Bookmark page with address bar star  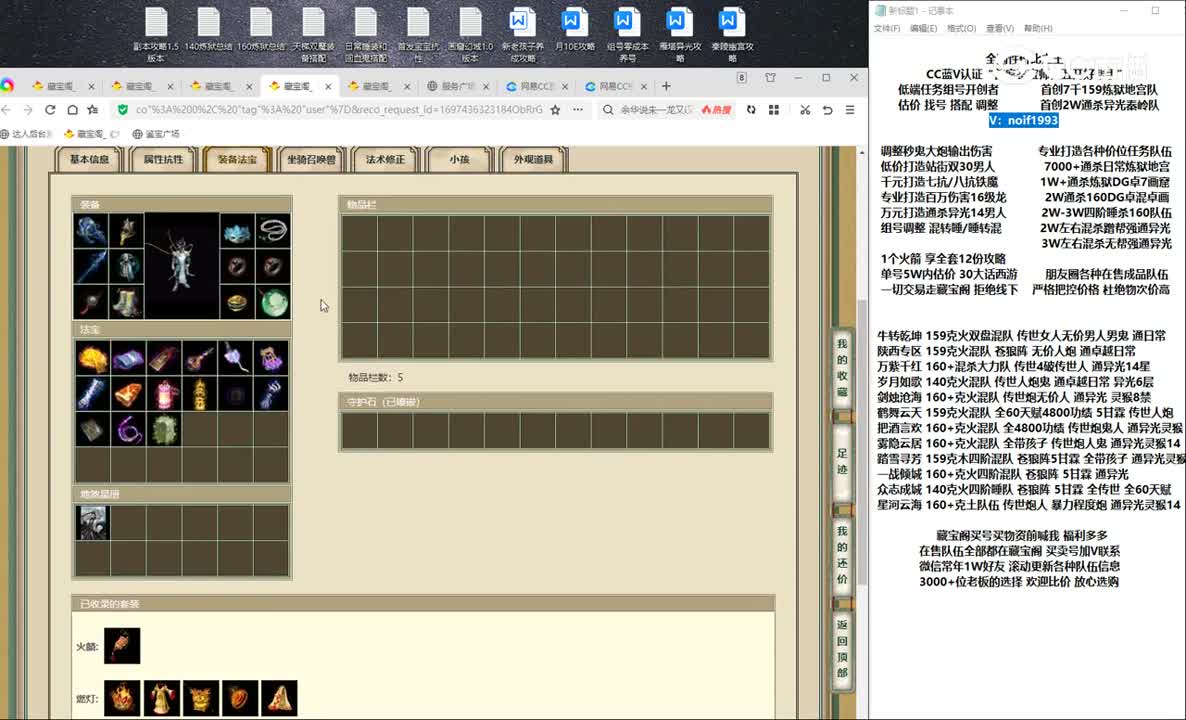[x=555, y=110]
